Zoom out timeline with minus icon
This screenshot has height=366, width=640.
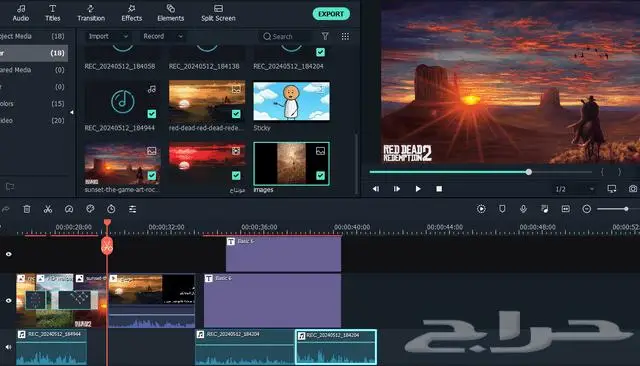click(587, 209)
